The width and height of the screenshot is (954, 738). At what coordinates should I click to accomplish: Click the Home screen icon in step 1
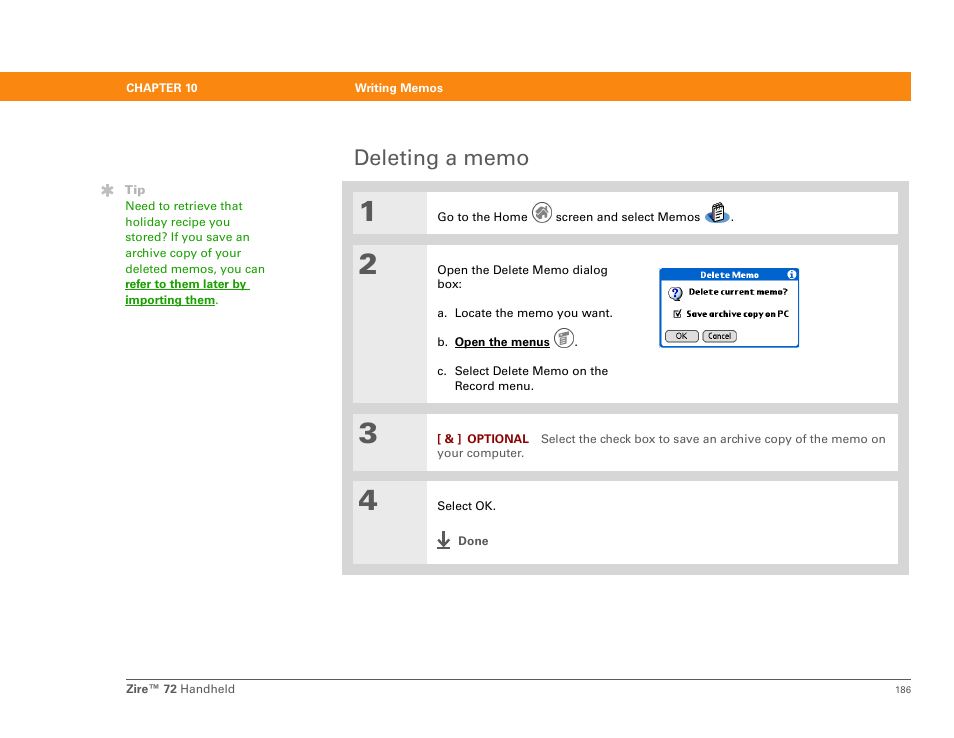click(541, 213)
